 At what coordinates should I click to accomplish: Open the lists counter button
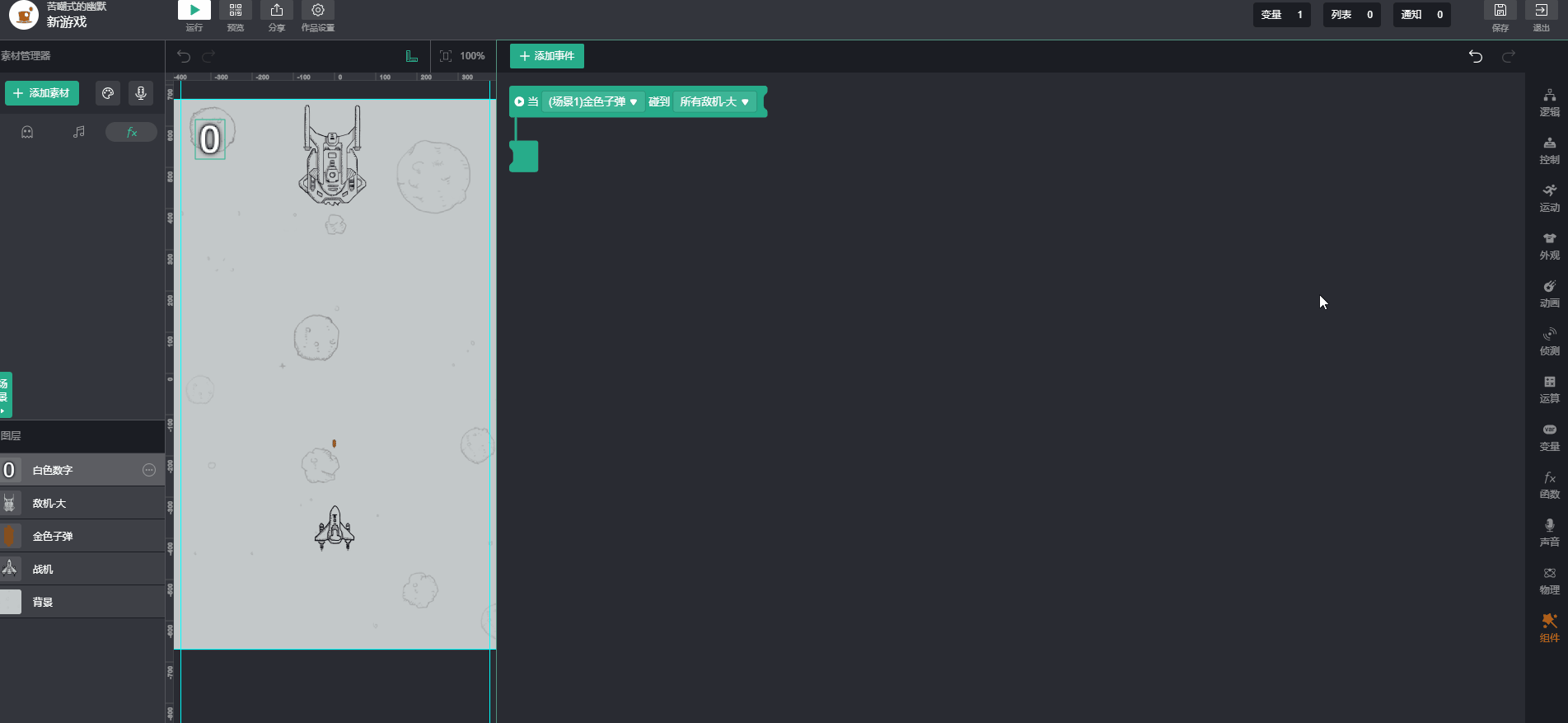click(1351, 15)
